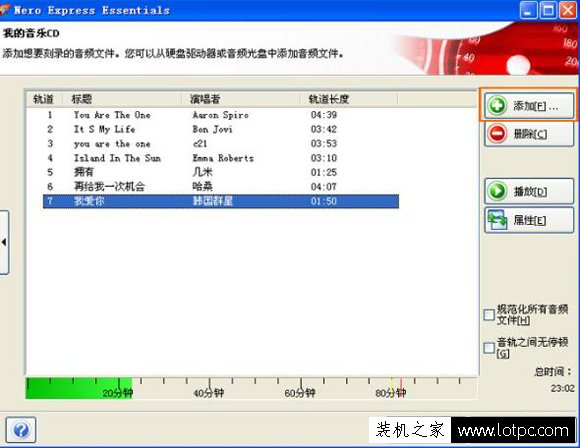
Task: Click total time value 23:02
Action: (563, 388)
